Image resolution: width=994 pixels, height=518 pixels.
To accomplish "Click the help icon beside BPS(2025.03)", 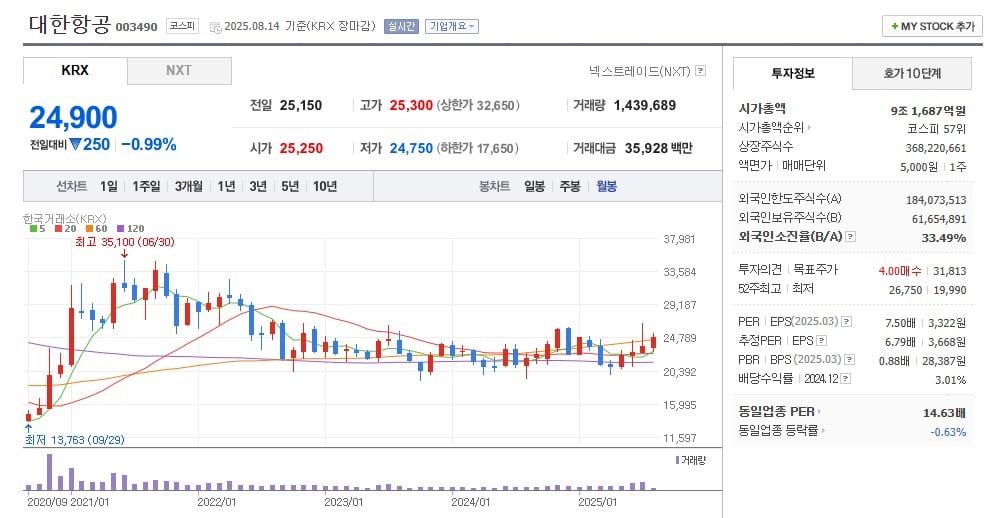I will [x=849, y=359].
